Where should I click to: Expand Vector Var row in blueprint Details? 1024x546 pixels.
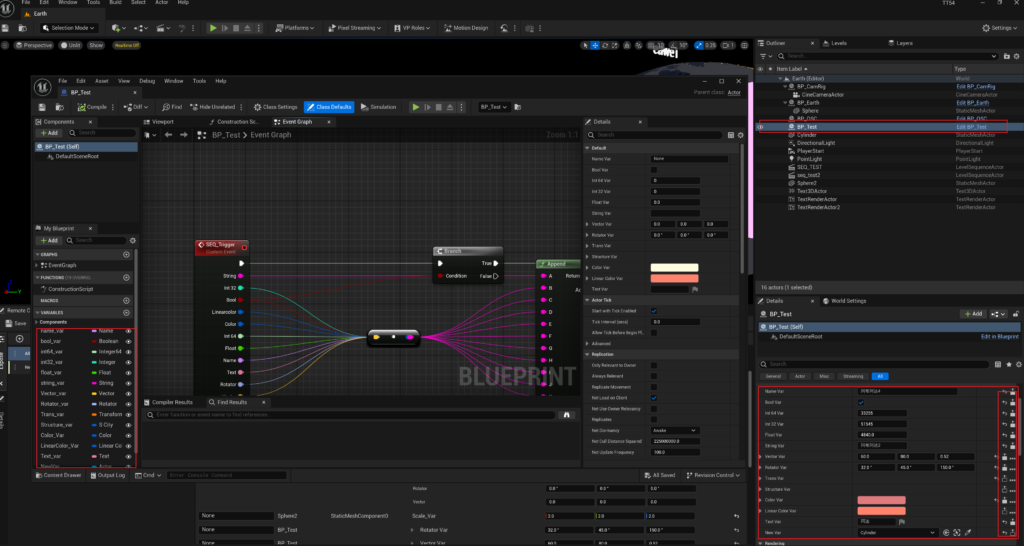588,224
